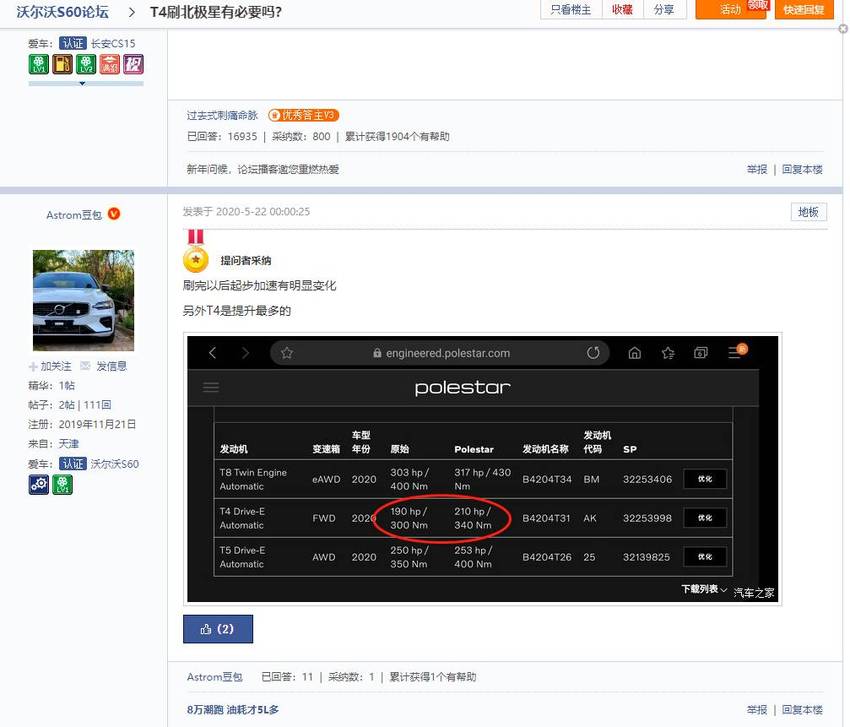Screen dimensions: 850x727
Task: Click the back arrow in the pictured browser
Action: (x=212, y=353)
